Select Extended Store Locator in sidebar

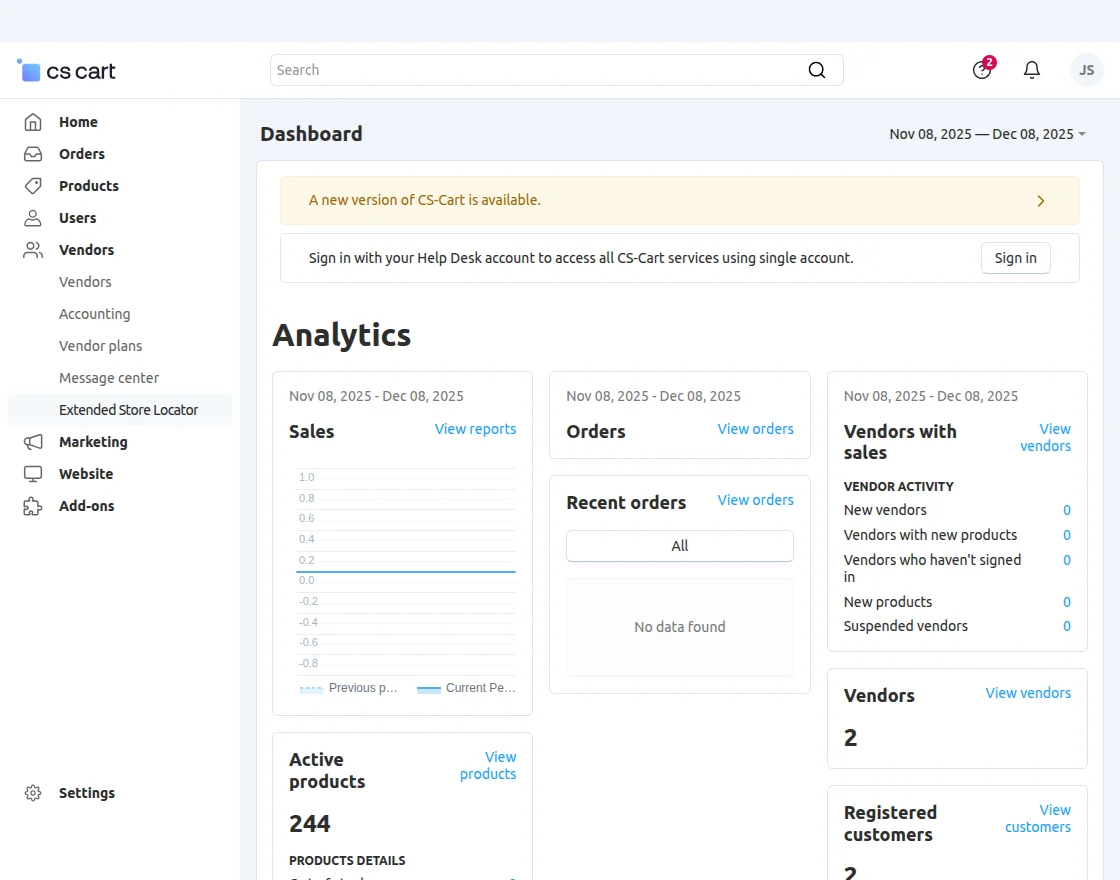tap(128, 409)
